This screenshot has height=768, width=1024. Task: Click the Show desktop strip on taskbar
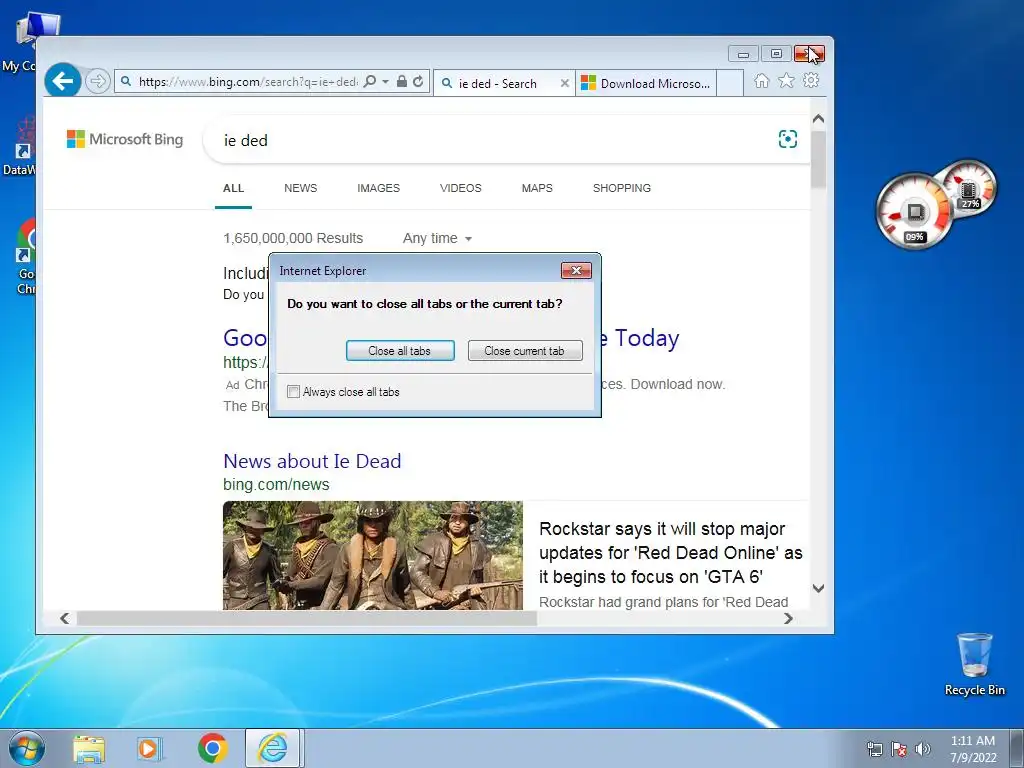(1017, 748)
